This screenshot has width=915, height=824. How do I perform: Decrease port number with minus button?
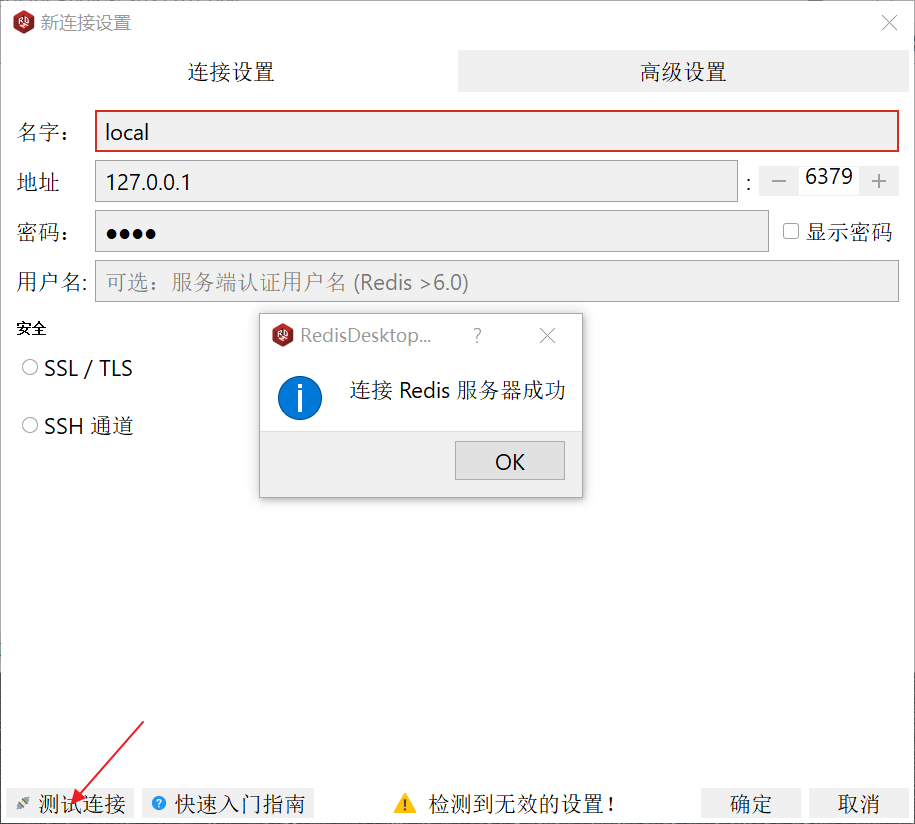click(779, 181)
